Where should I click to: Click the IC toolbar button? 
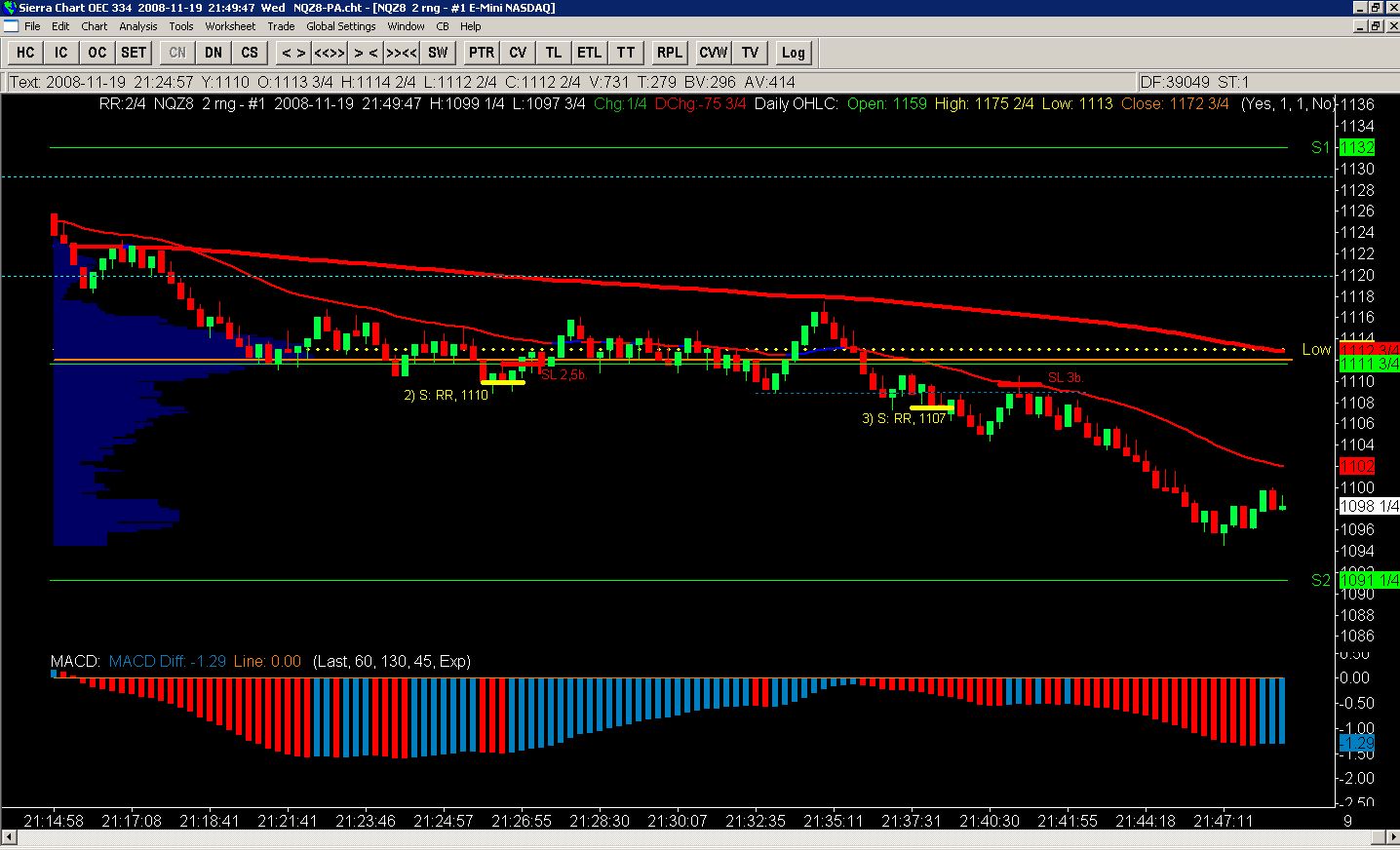(61, 53)
